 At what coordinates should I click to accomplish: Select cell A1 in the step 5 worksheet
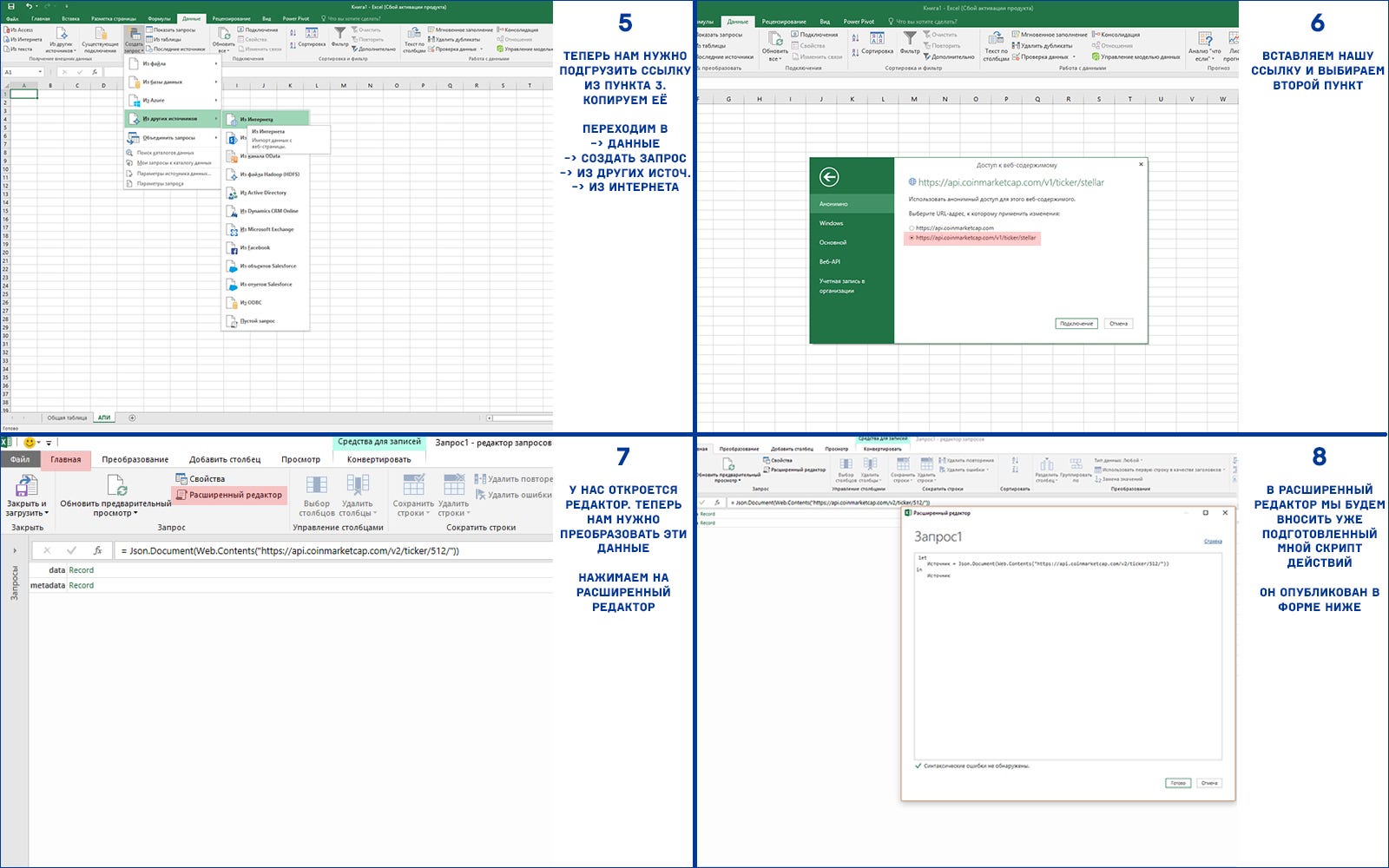[23, 95]
